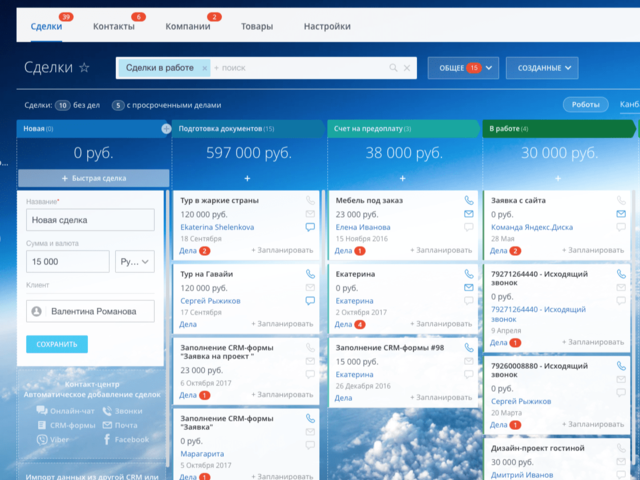This screenshot has height=480, width=640.
Task: Switch to the Контакты tab
Action: point(114,26)
